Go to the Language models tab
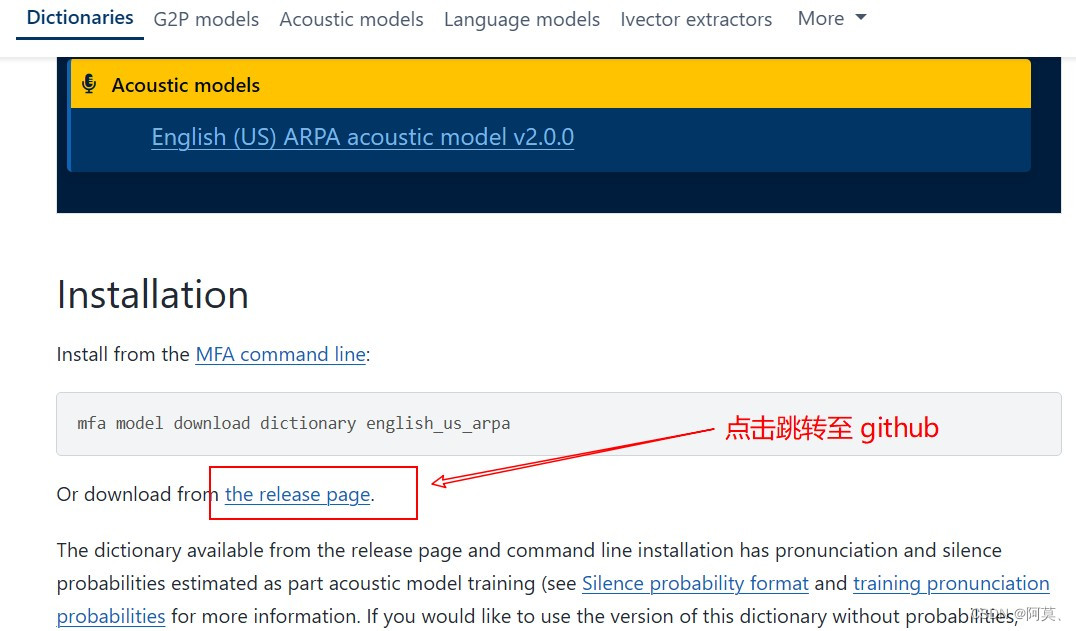The width and height of the screenshot is (1076, 631). click(x=521, y=19)
